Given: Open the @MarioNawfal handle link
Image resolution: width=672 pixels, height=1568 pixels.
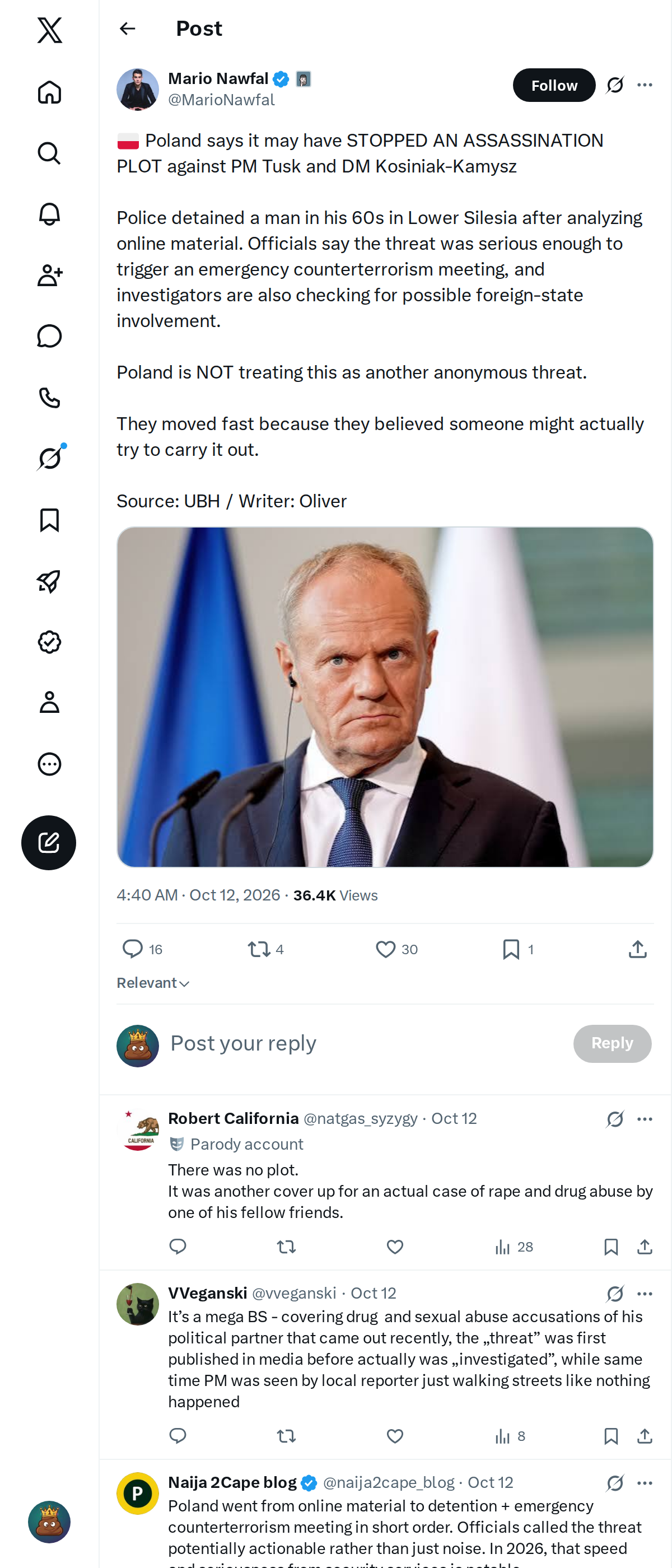Looking at the screenshot, I should 221,100.
